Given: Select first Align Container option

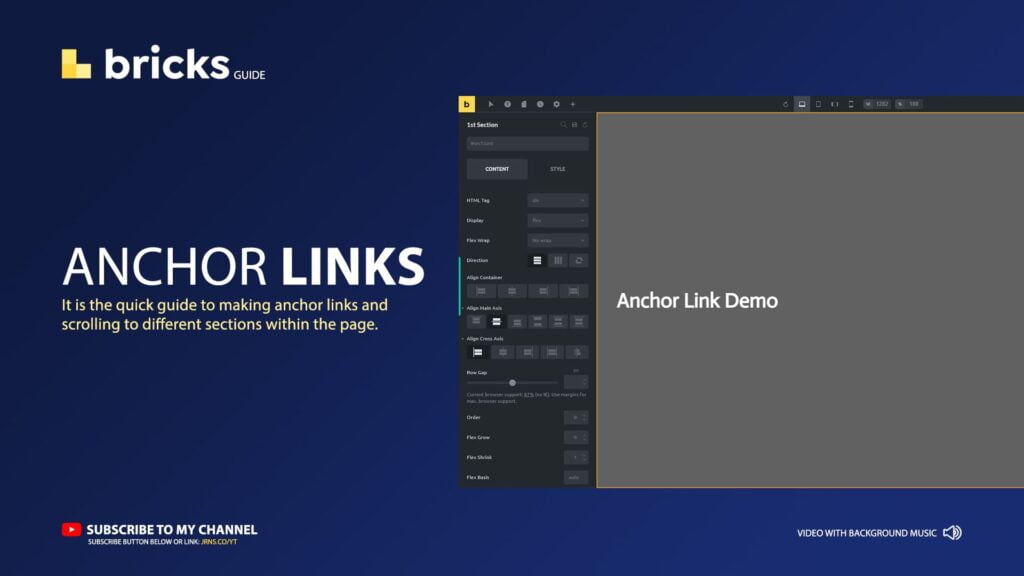Looking at the screenshot, I should click(481, 291).
